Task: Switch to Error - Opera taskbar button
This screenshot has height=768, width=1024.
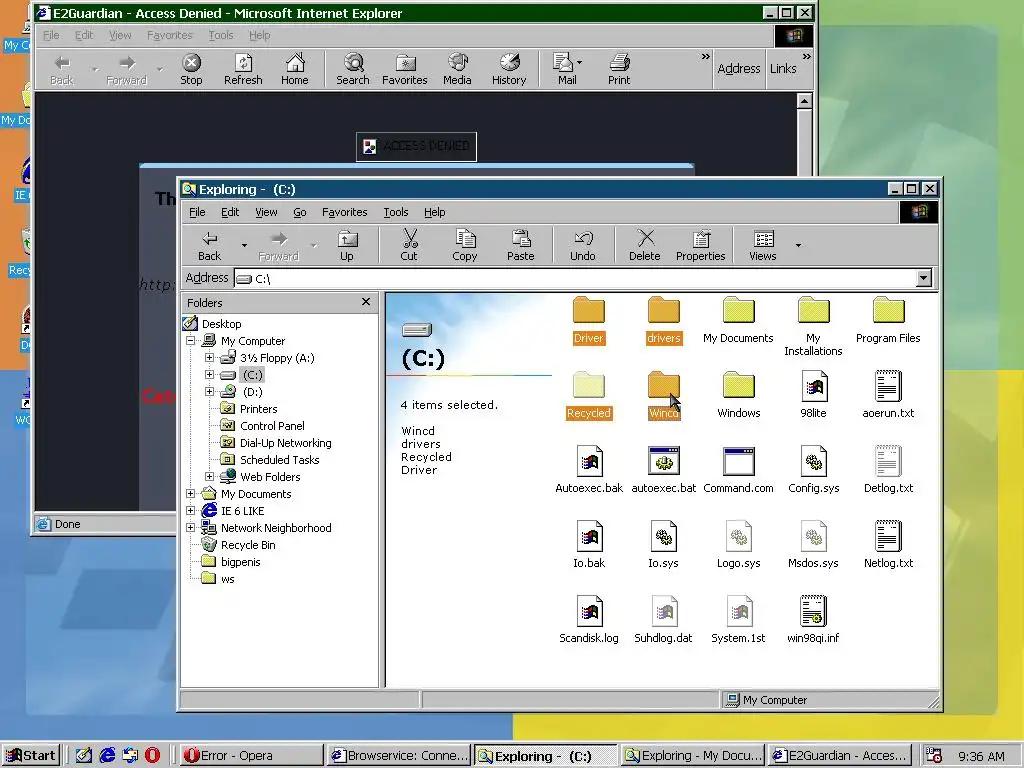Action: 251,756
